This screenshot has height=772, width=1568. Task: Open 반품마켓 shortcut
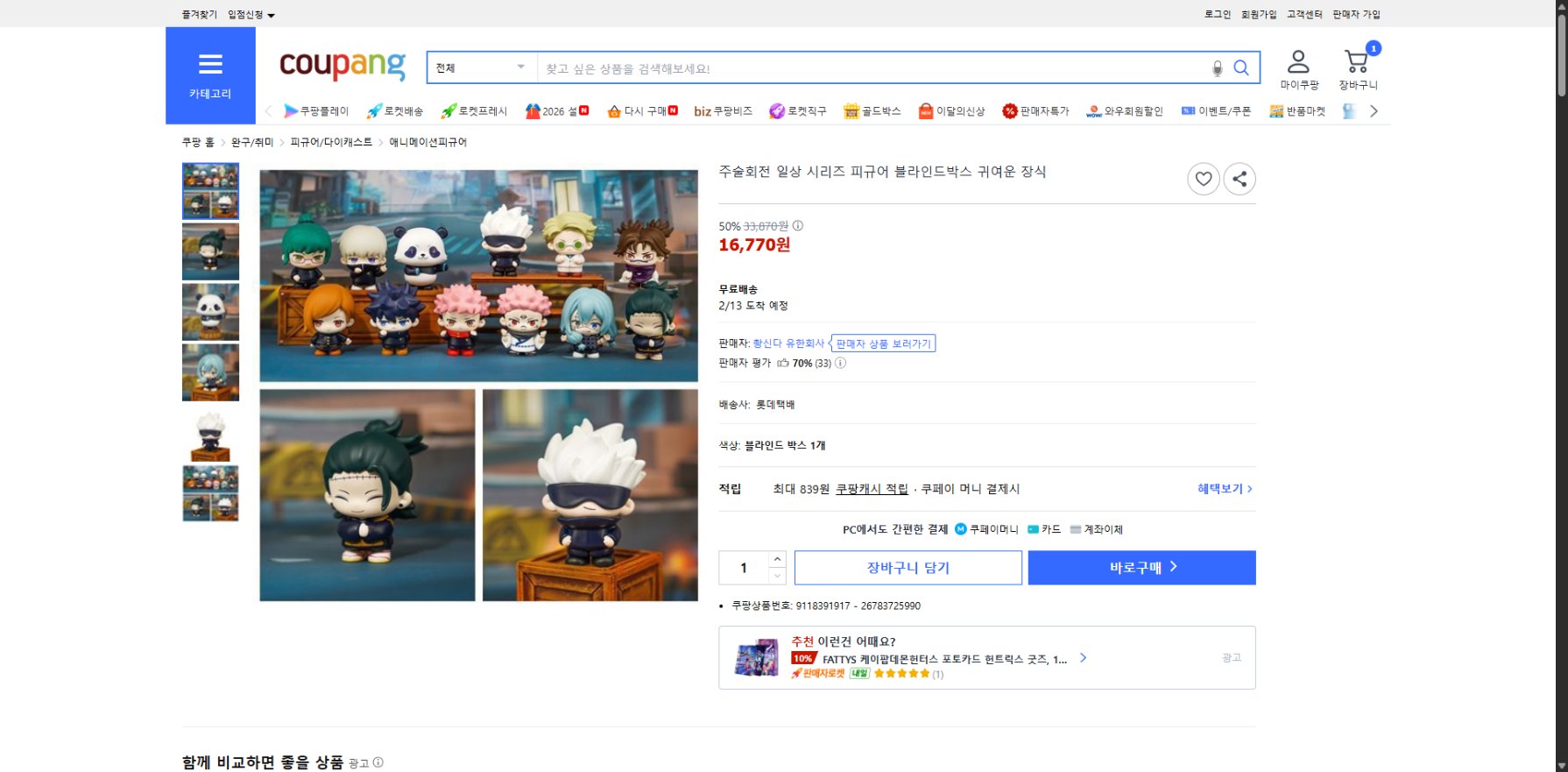(x=1297, y=111)
